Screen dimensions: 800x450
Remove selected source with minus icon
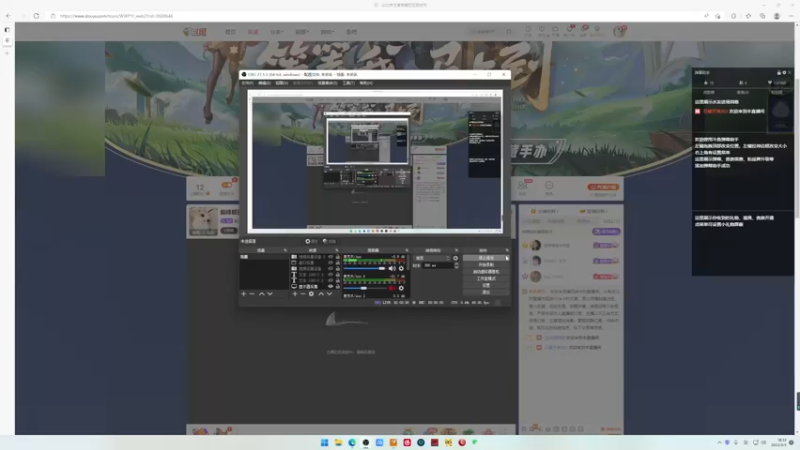coord(303,294)
